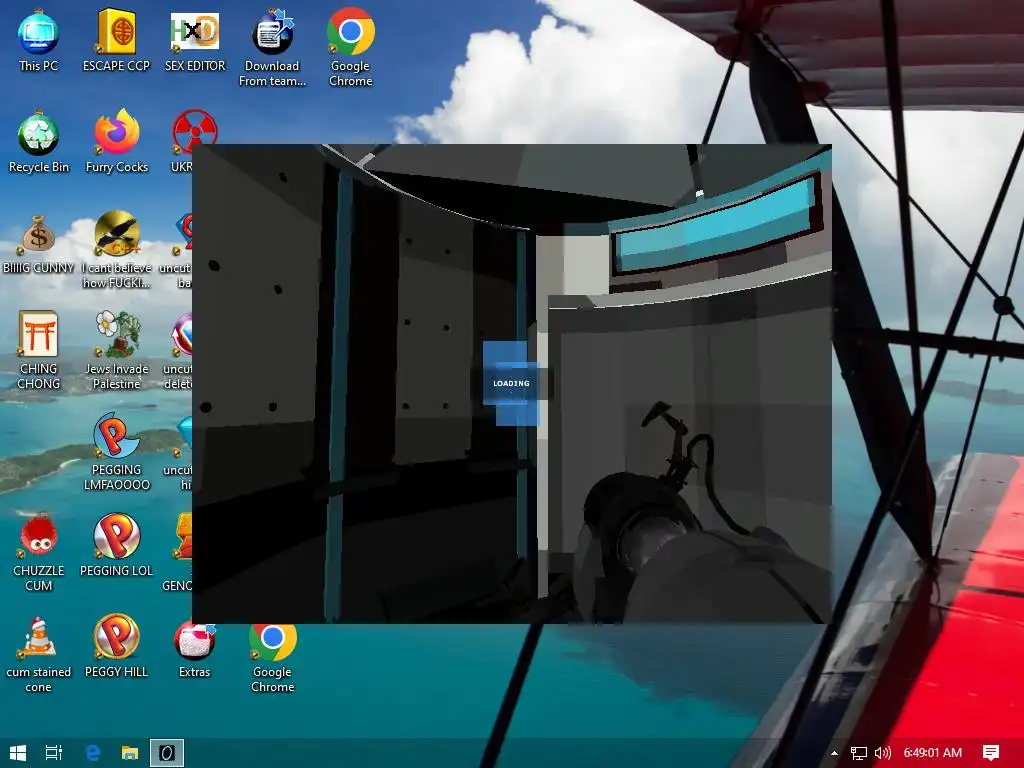
Task: Select the HxD hex editor desktop shortcut
Action: point(195,40)
